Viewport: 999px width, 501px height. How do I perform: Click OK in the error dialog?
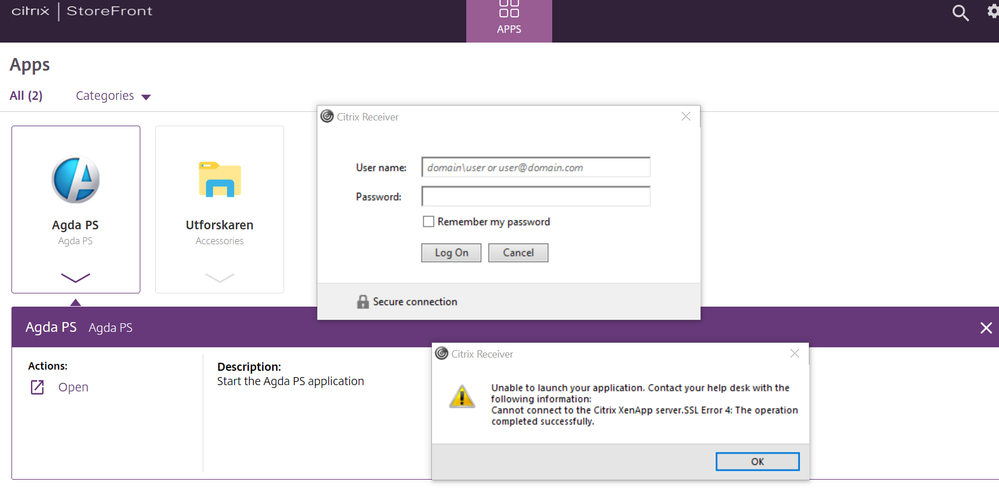tap(757, 461)
